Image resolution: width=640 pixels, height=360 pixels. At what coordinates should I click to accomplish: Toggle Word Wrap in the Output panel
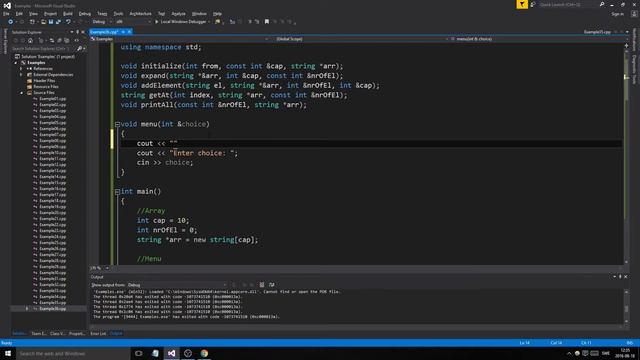(272, 285)
